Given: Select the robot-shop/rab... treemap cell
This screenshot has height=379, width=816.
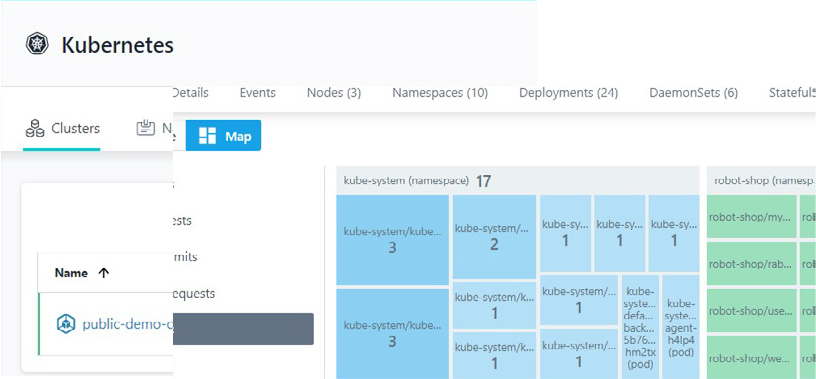Looking at the screenshot, I should 751,263.
